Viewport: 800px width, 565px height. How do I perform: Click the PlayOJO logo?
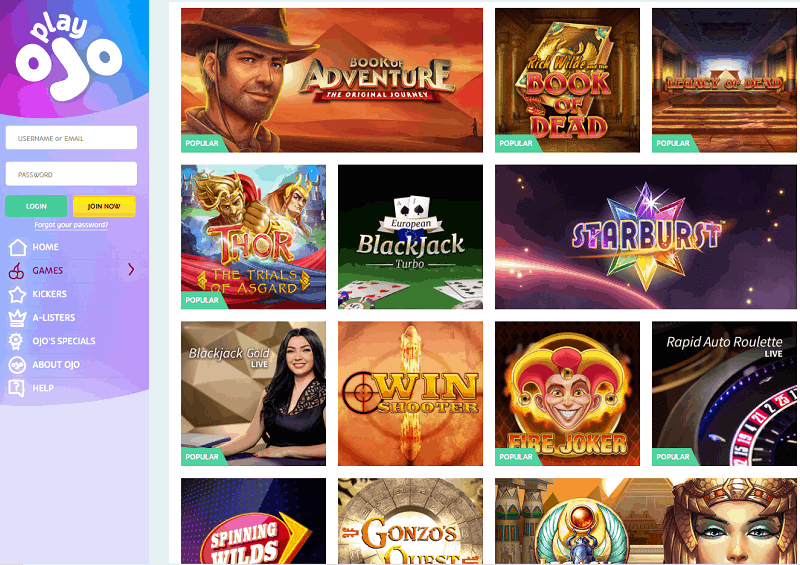tap(69, 57)
